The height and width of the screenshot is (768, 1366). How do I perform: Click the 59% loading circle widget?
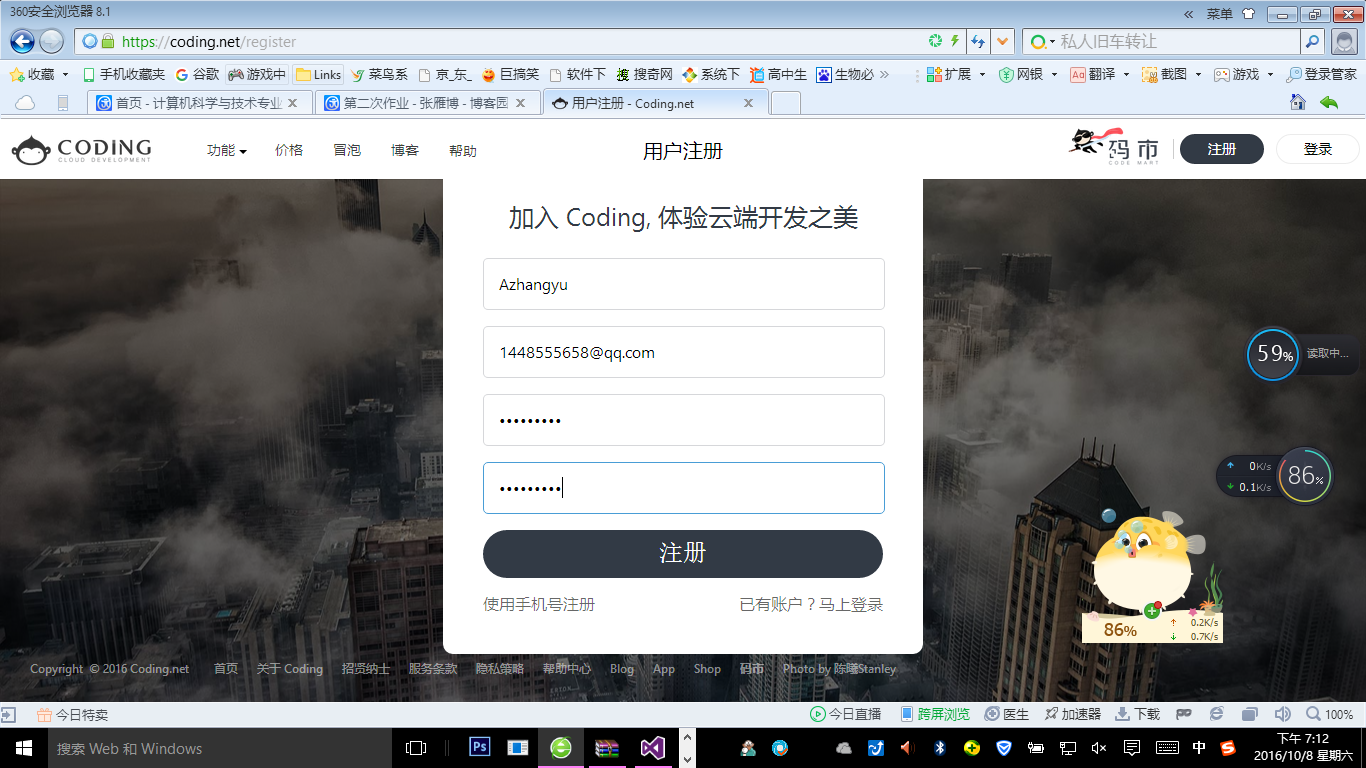(1273, 354)
